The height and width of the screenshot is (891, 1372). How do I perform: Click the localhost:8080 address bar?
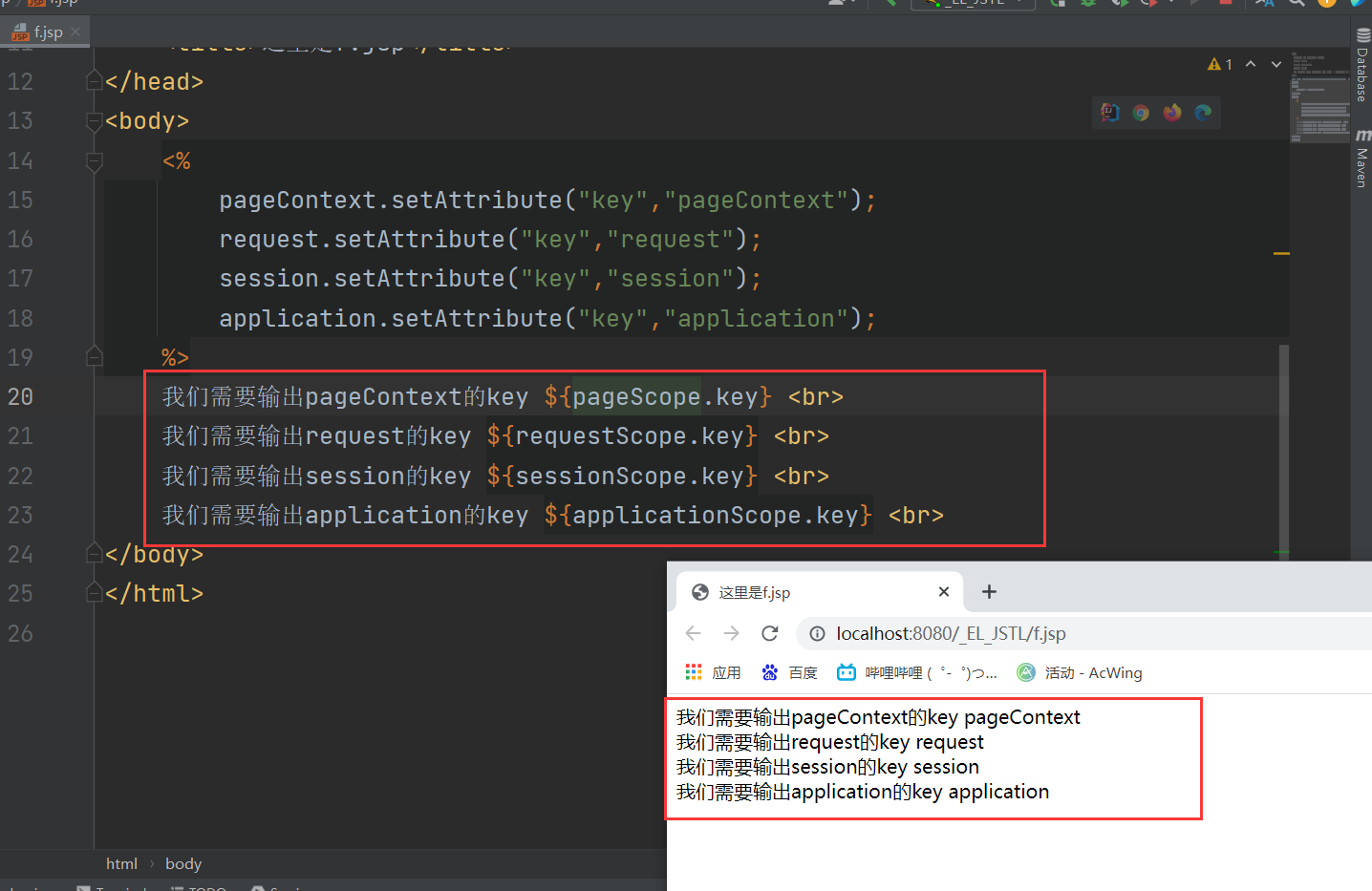(1084, 633)
